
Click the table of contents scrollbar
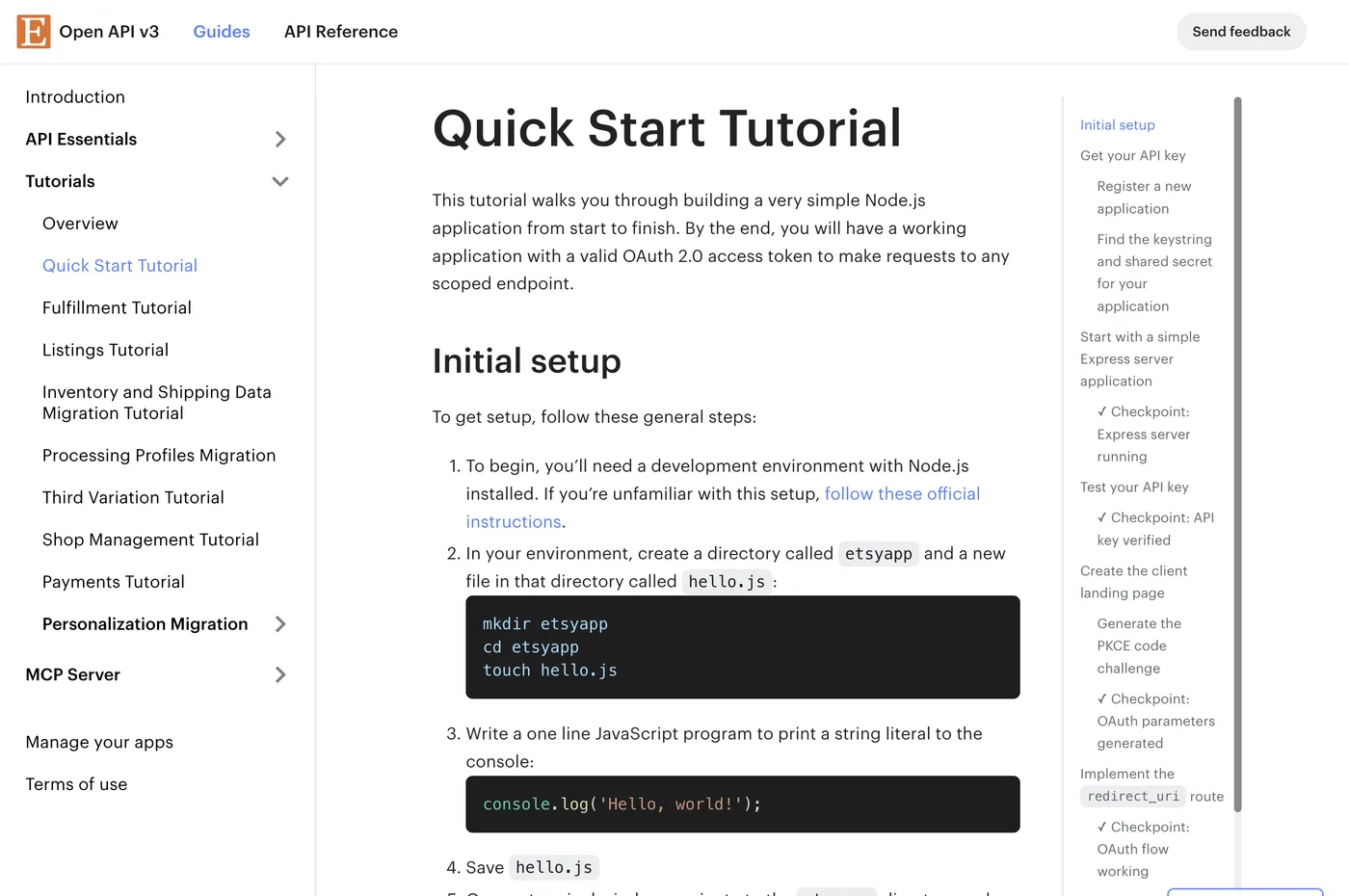1237,455
